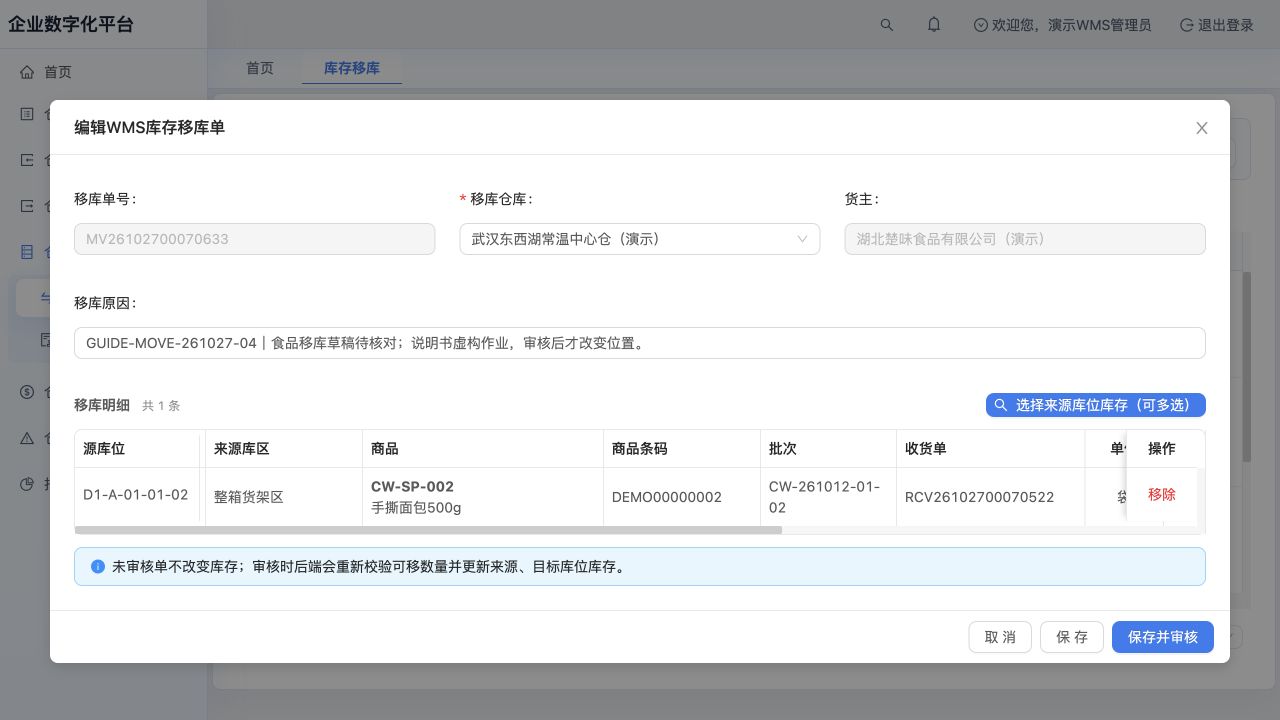Click the 取消 button
Image resolution: width=1280 pixels, height=720 pixels.
(x=1000, y=637)
